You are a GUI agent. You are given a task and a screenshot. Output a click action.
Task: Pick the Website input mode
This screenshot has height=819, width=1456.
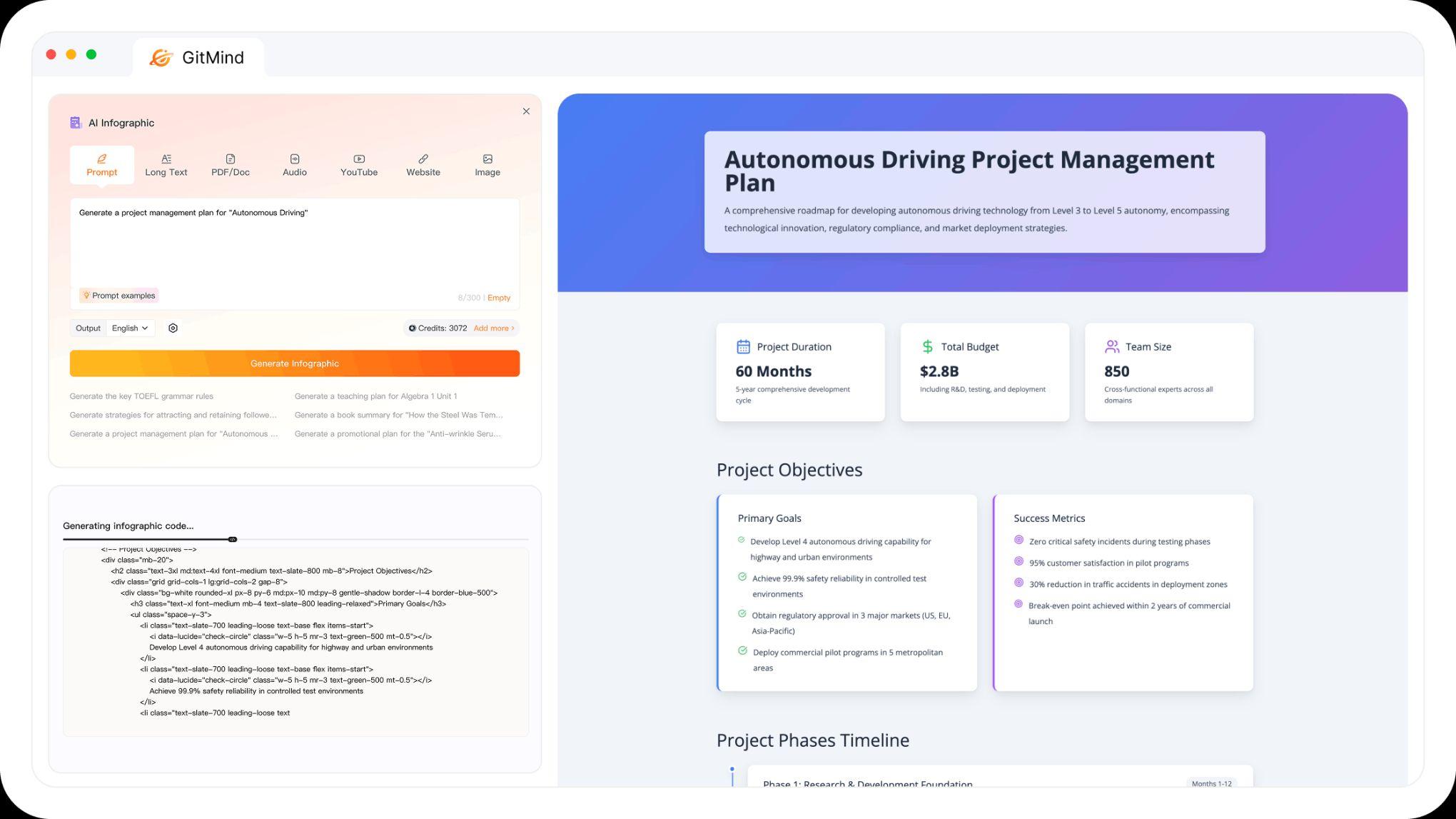coord(423,164)
